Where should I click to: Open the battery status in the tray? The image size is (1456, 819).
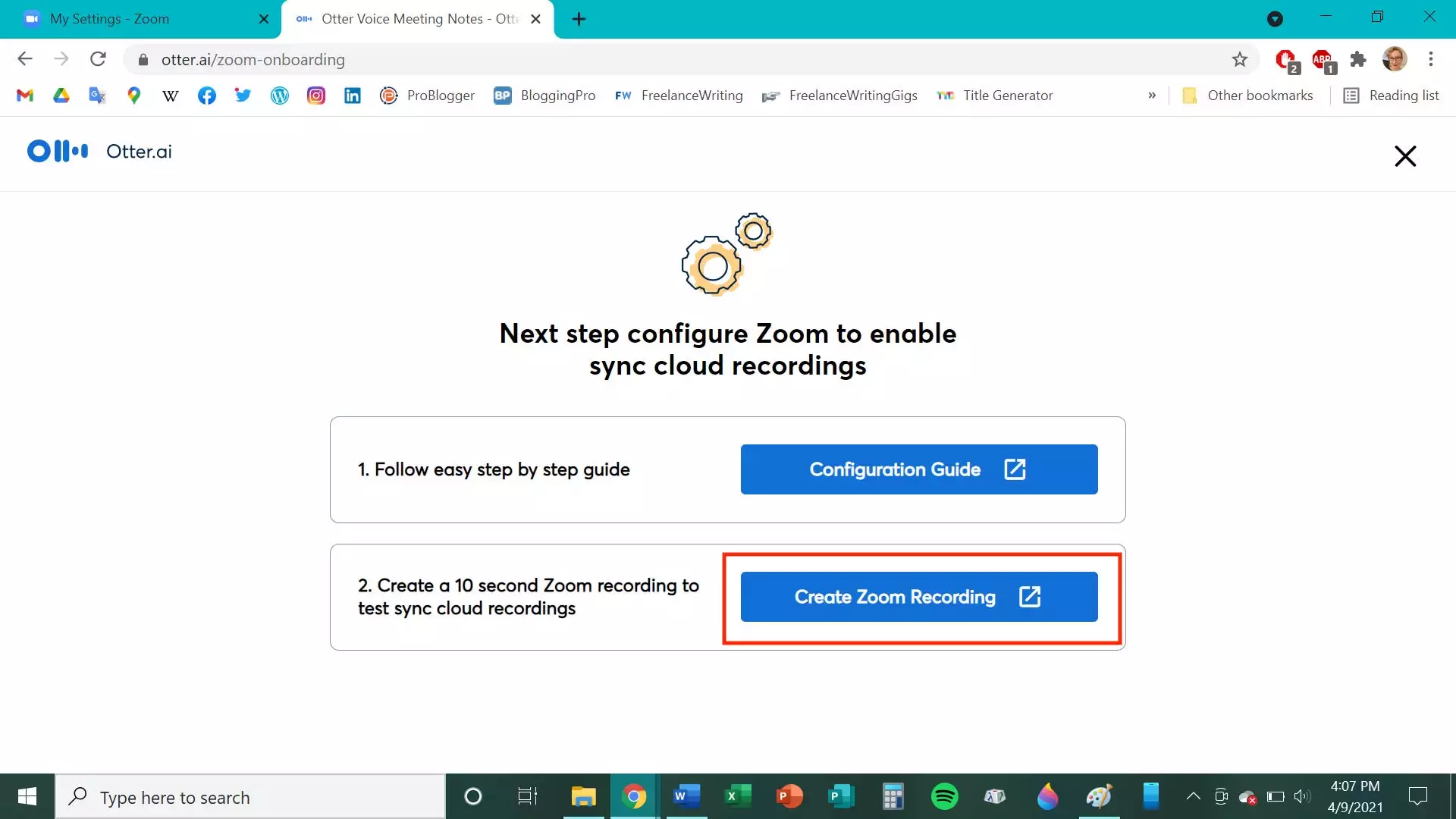click(x=1276, y=796)
